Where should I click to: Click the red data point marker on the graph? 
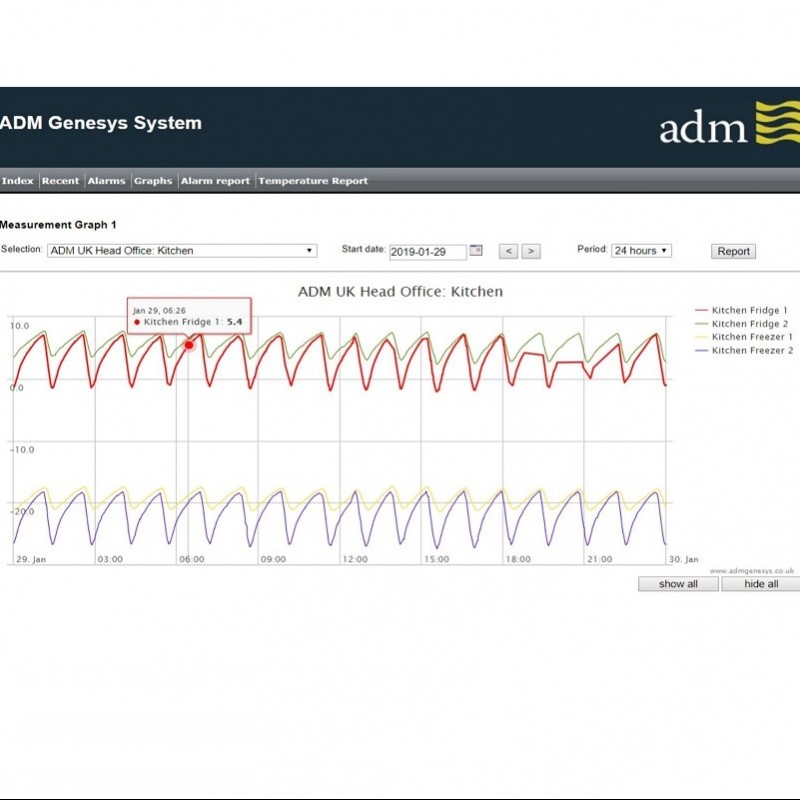pos(189,345)
